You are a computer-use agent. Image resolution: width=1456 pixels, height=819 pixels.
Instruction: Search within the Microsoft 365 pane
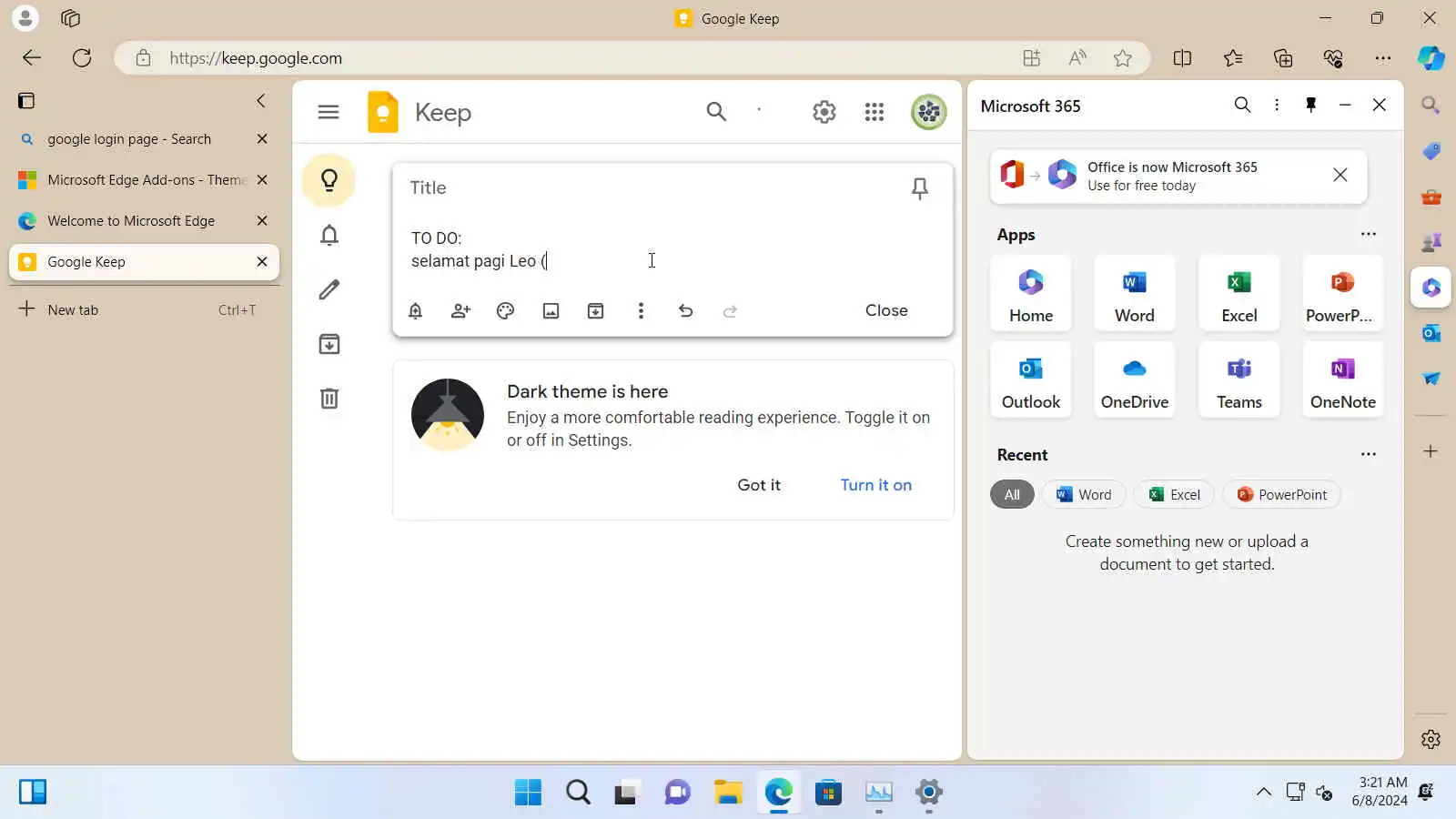pyautogui.click(x=1242, y=105)
